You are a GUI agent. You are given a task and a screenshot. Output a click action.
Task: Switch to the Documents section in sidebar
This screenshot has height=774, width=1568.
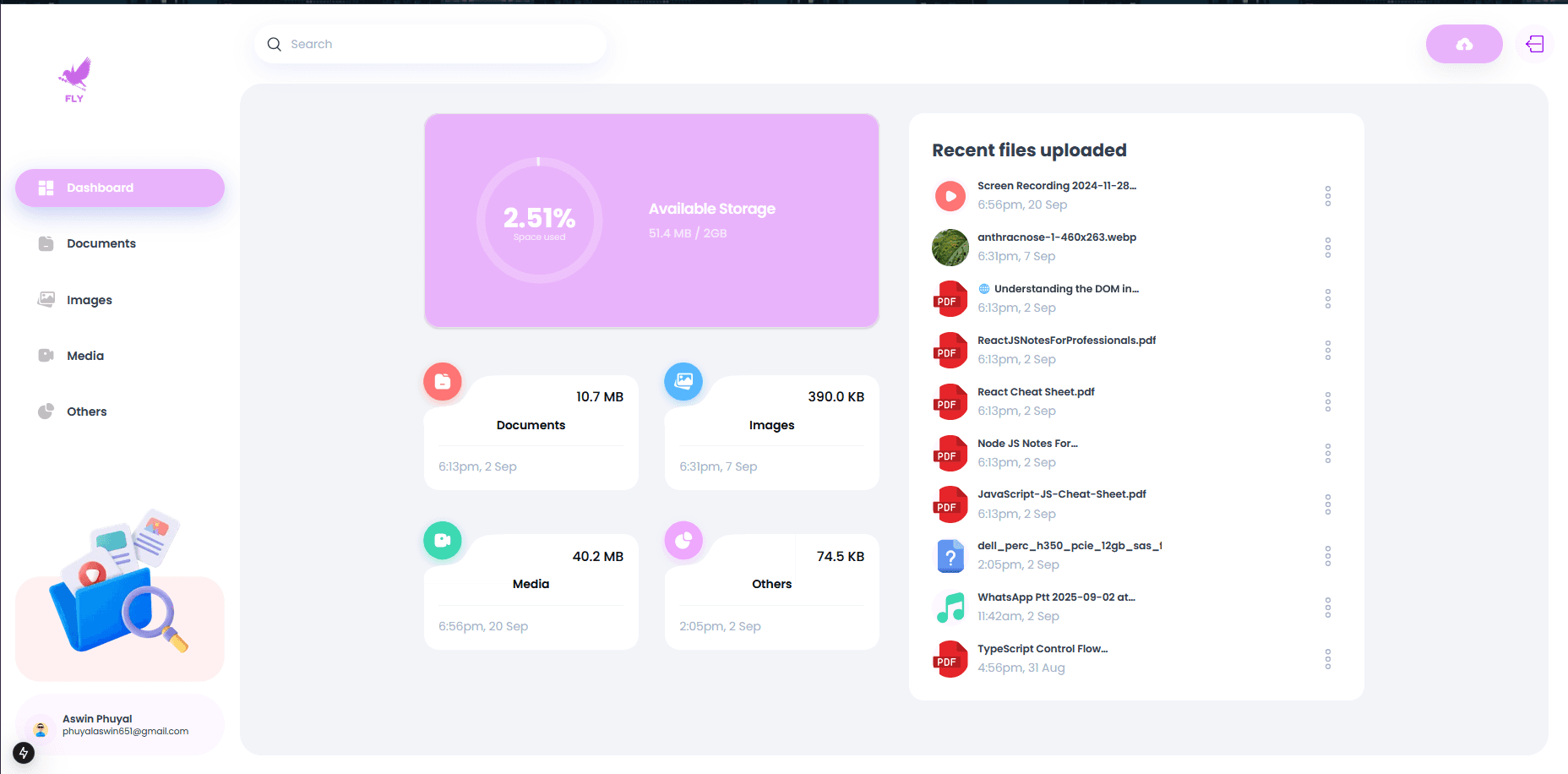(x=101, y=243)
